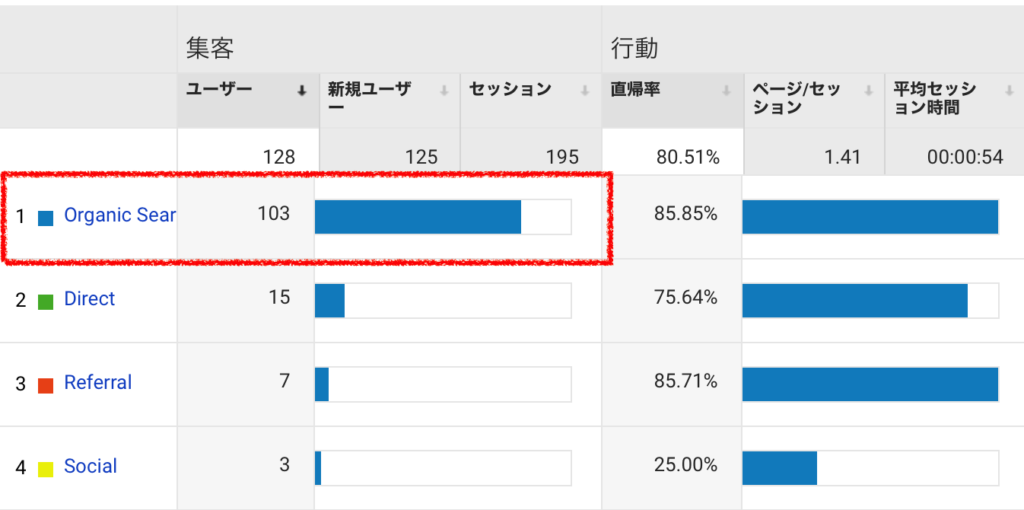The width and height of the screenshot is (1024, 510).
Task: Select the セッション column header
Action: pos(510,90)
